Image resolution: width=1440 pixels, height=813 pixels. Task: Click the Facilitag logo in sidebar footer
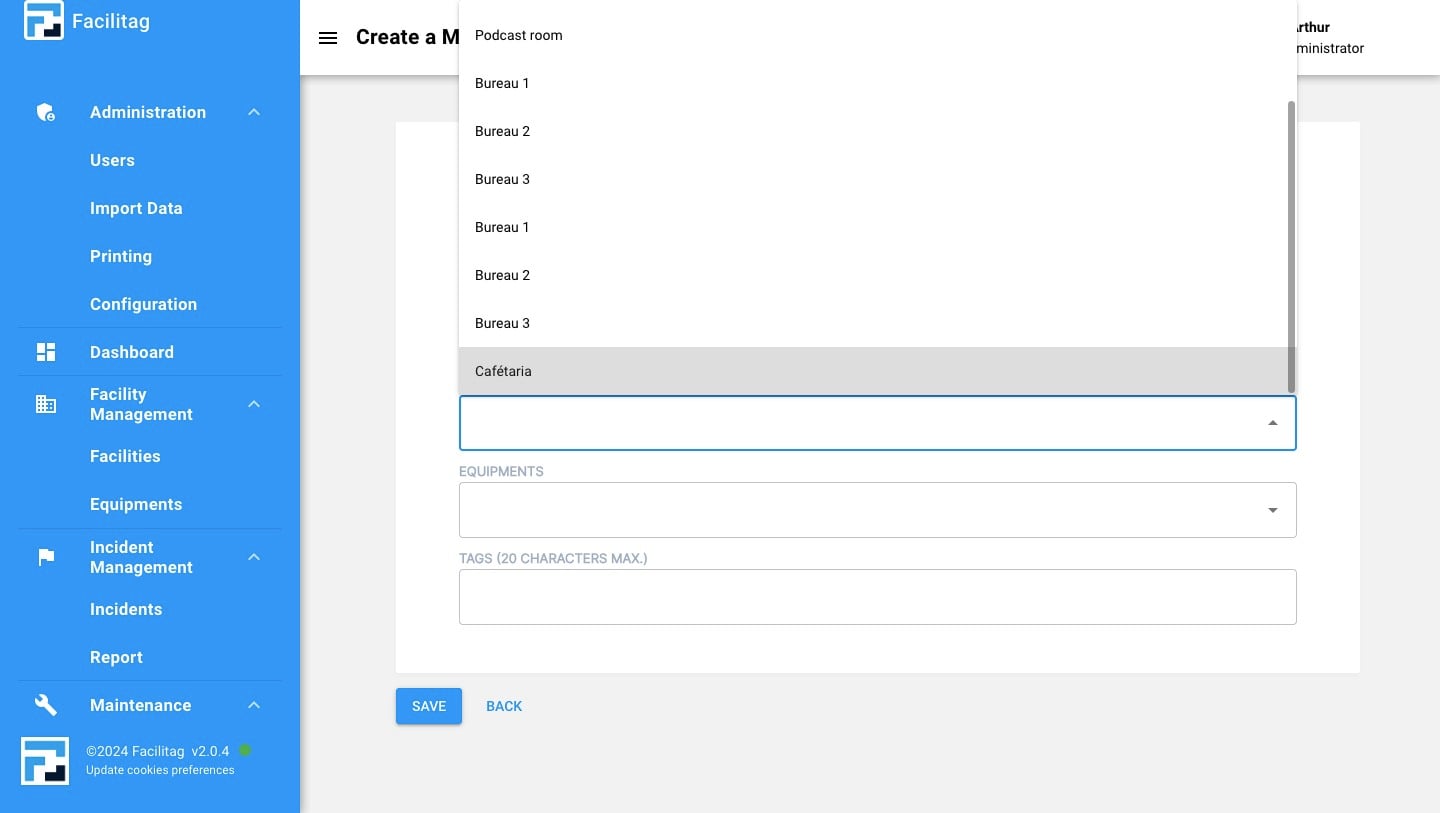coord(45,761)
